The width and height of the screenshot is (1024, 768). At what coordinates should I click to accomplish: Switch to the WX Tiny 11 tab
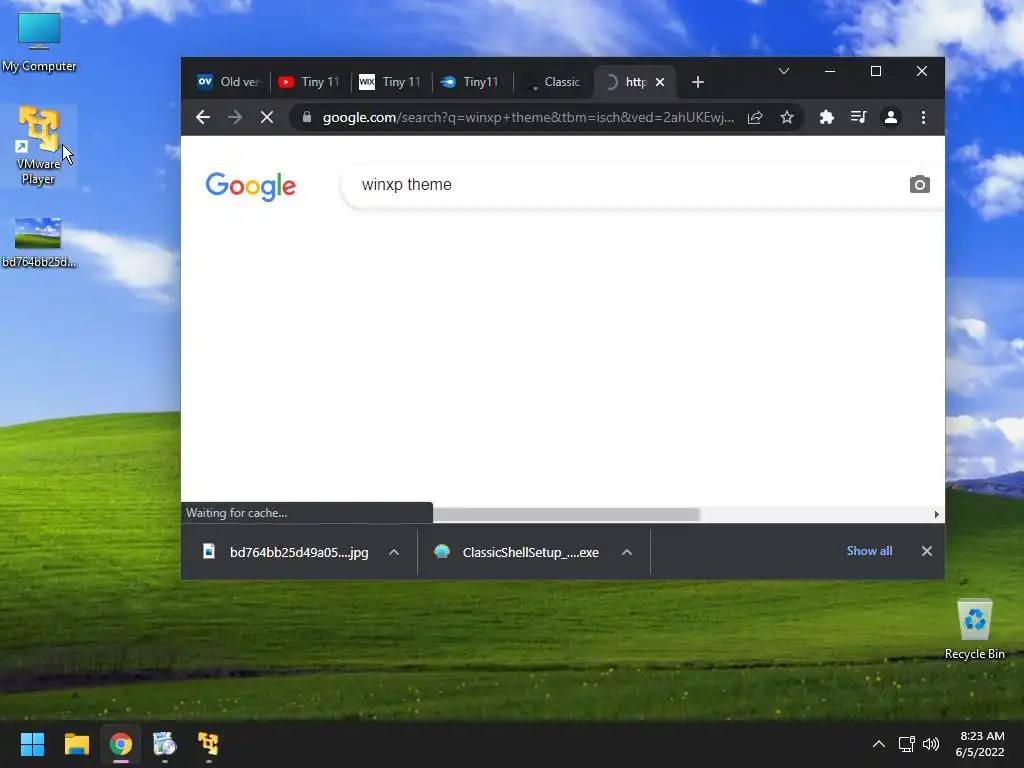coord(391,82)
